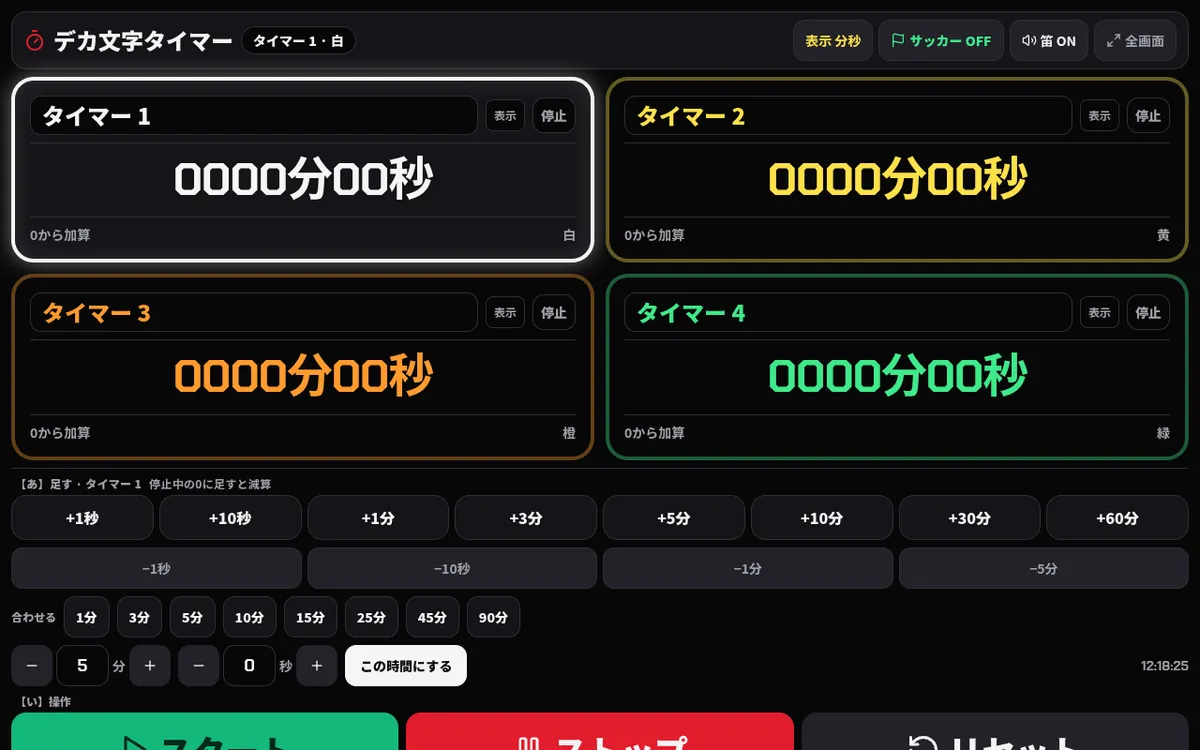Select the green タイマー 4 time display
This screenshot has width=1200, height=750.
pos(898,377)
